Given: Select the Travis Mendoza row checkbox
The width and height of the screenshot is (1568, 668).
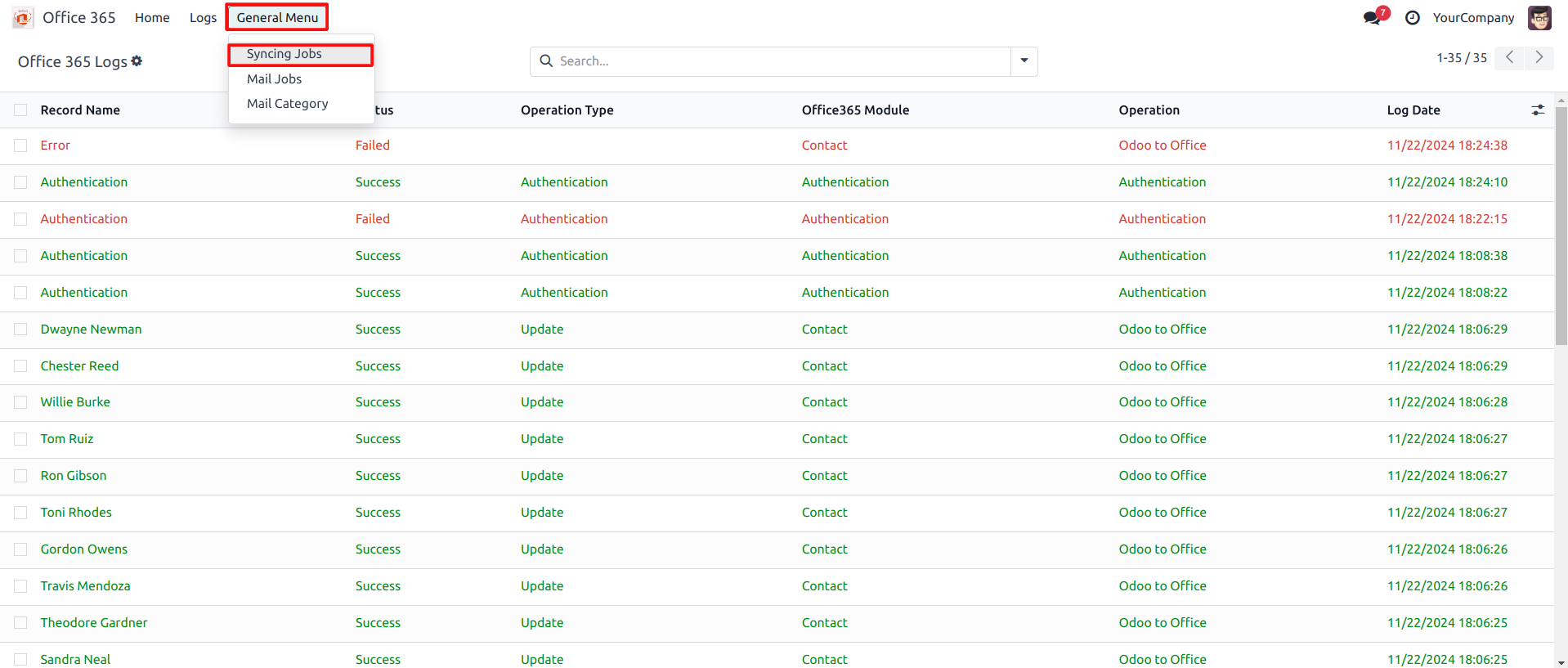Looking at the screenshot, I should click(20, 586).
